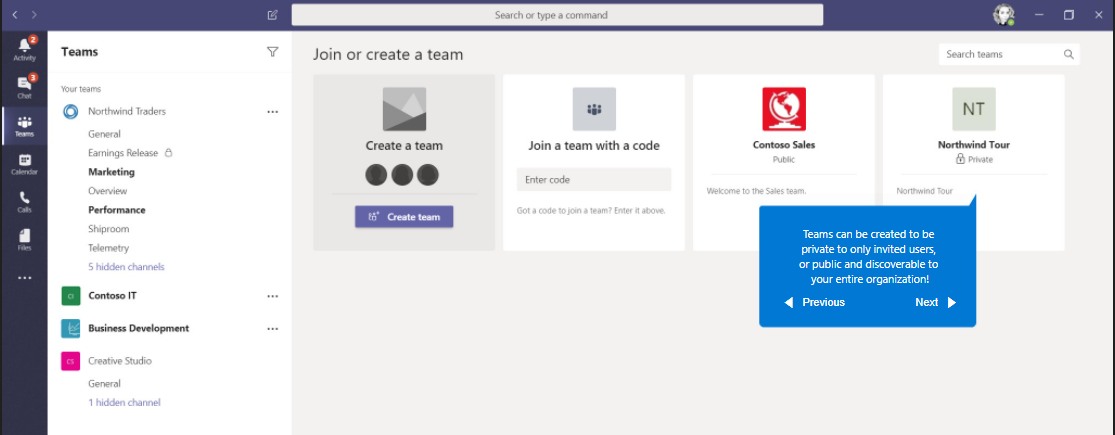
Task: Go back with the left arrow
Action: (15, 14)
